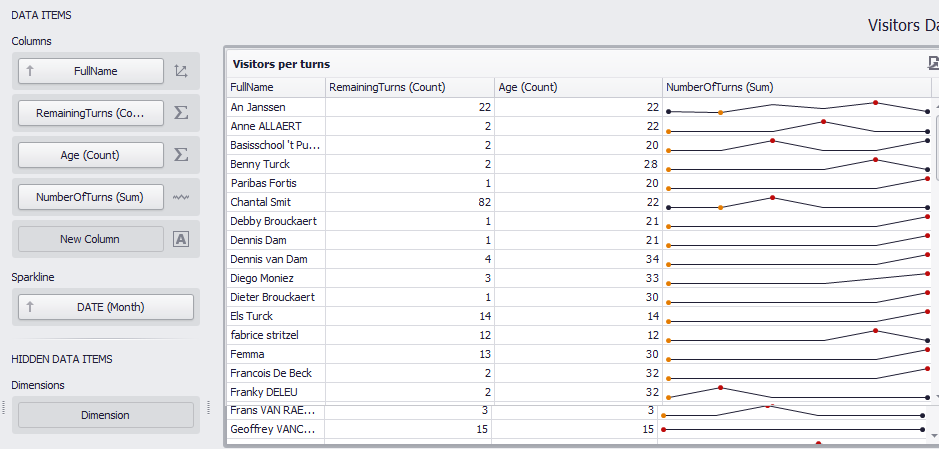Click the export icon on Visitors per turns
This screenshot has width=939, height=449.
click(x=933, y=63)
